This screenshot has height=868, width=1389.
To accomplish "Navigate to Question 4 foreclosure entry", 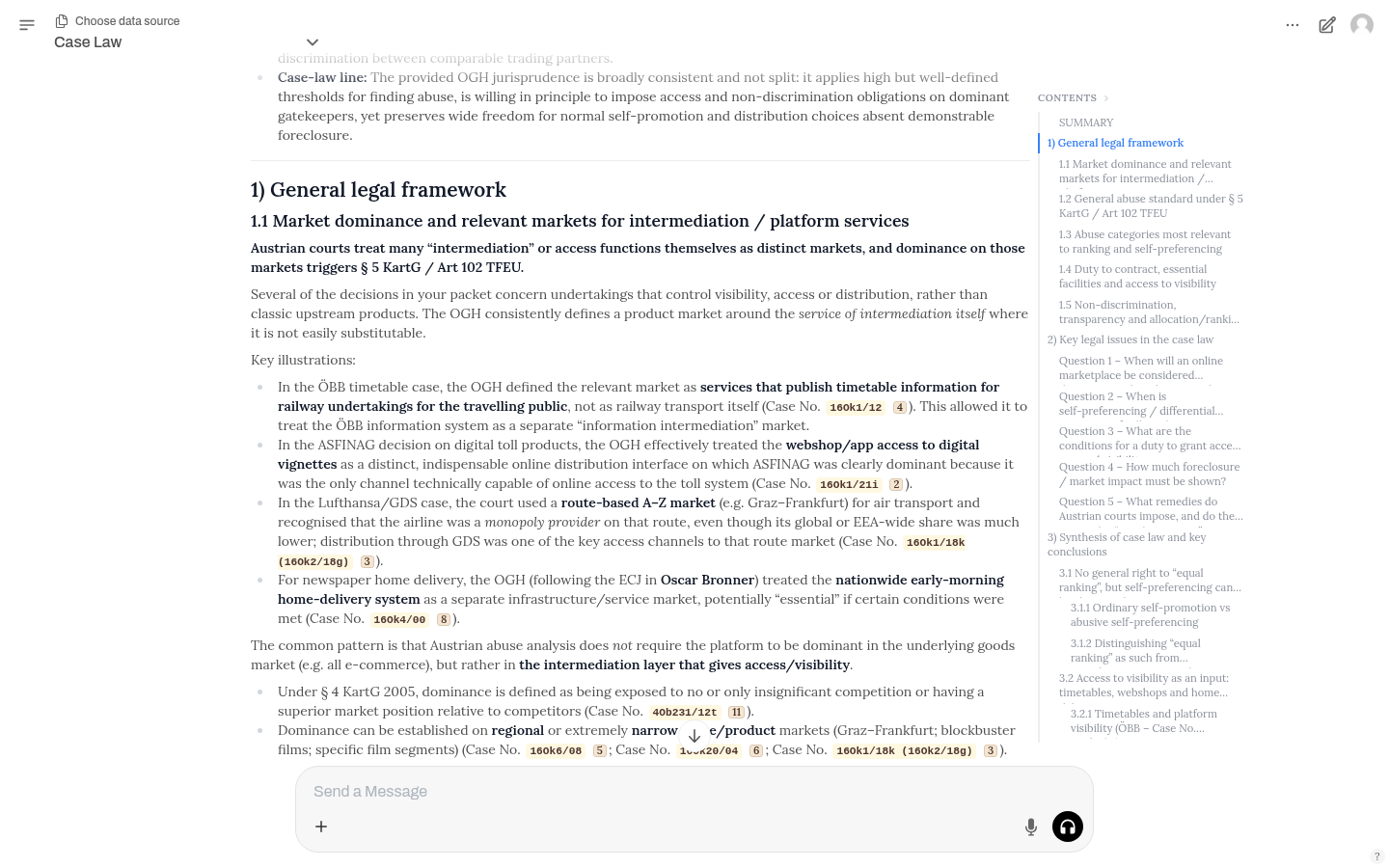I will 1148,474.
